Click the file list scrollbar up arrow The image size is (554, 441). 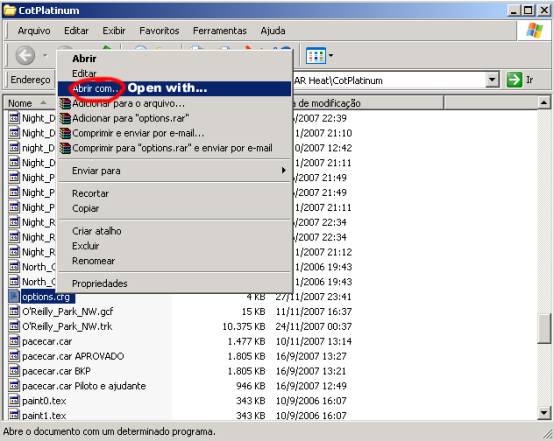click(x=544, y=103)
